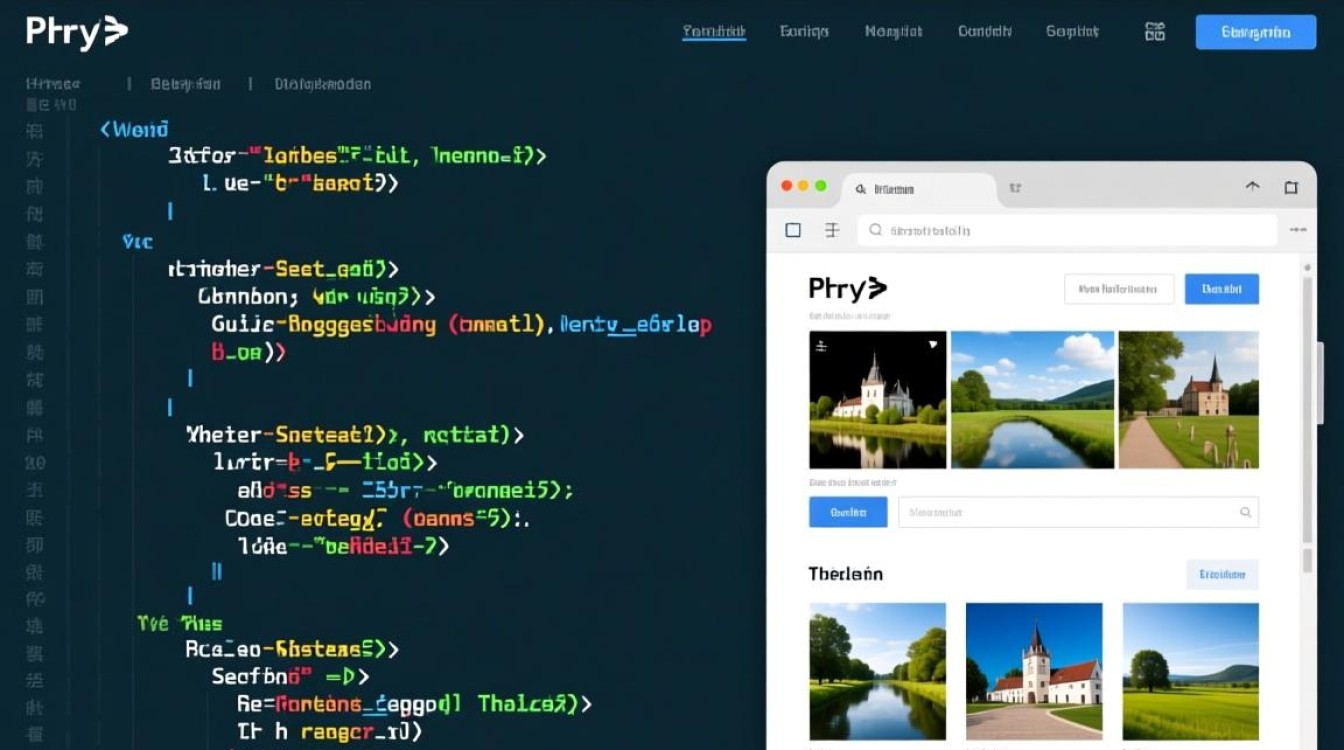Click the new window icon at browser top right
The height and width of the screenshot is (750, 1344).
[x=1290, y=187]
